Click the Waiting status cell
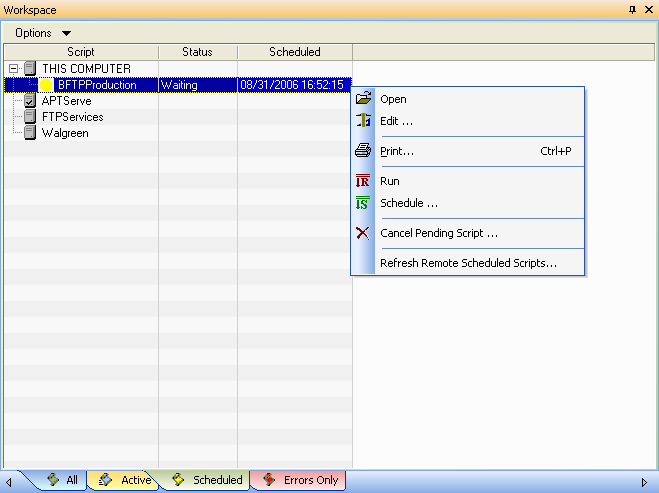The height and width of the screenshot is (493, 659). (198, 85)
